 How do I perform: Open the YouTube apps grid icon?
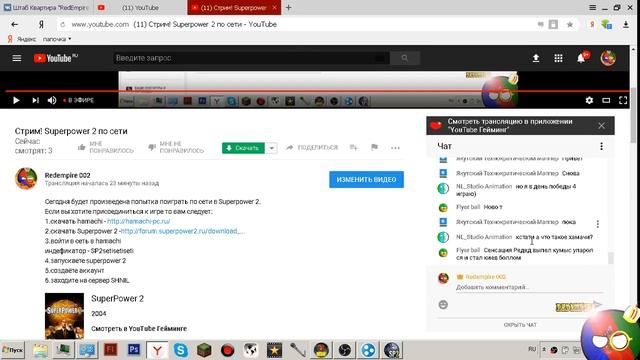coord(558,58)
